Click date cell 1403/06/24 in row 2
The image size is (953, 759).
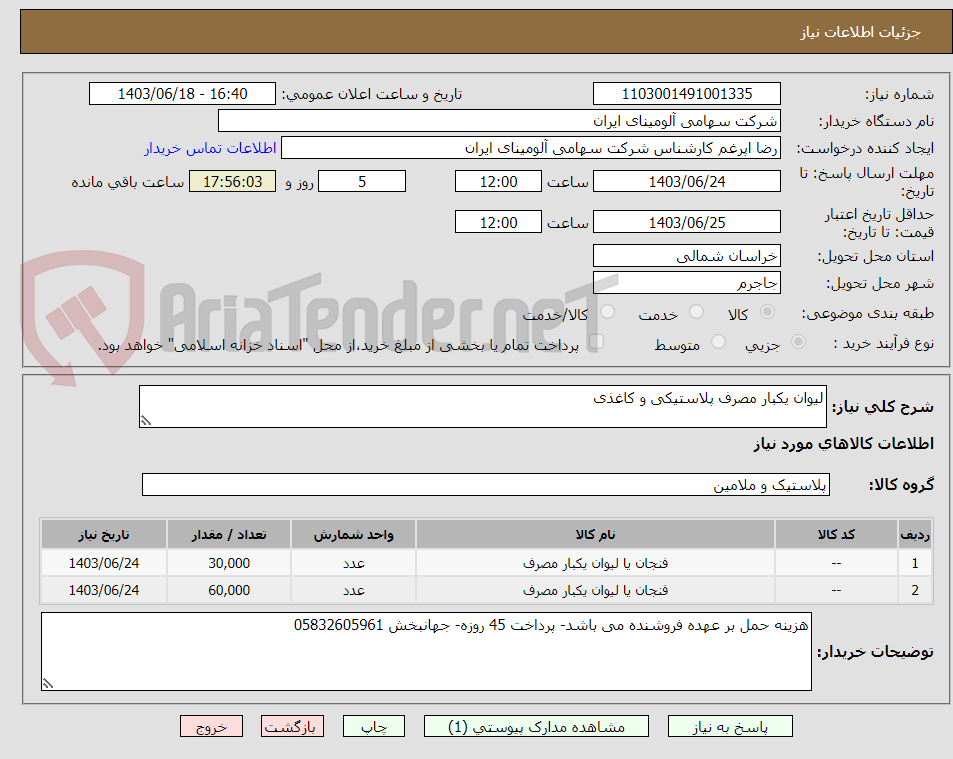104,590
